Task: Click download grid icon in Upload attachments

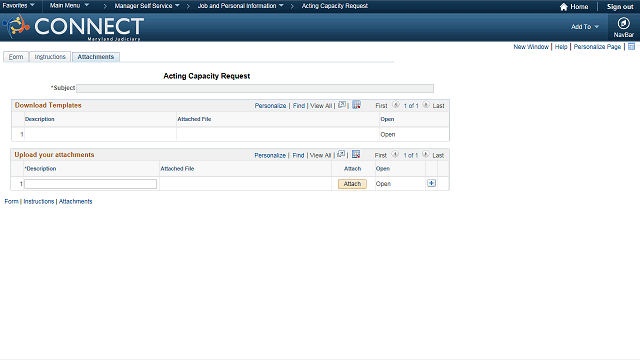Action: point(356,154)
